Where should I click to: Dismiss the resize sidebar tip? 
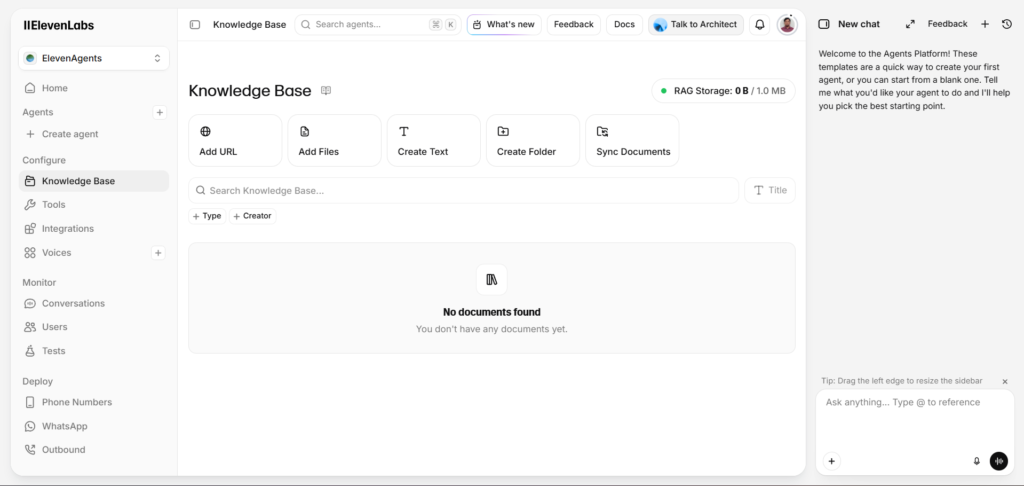[x=1005, y=381]
